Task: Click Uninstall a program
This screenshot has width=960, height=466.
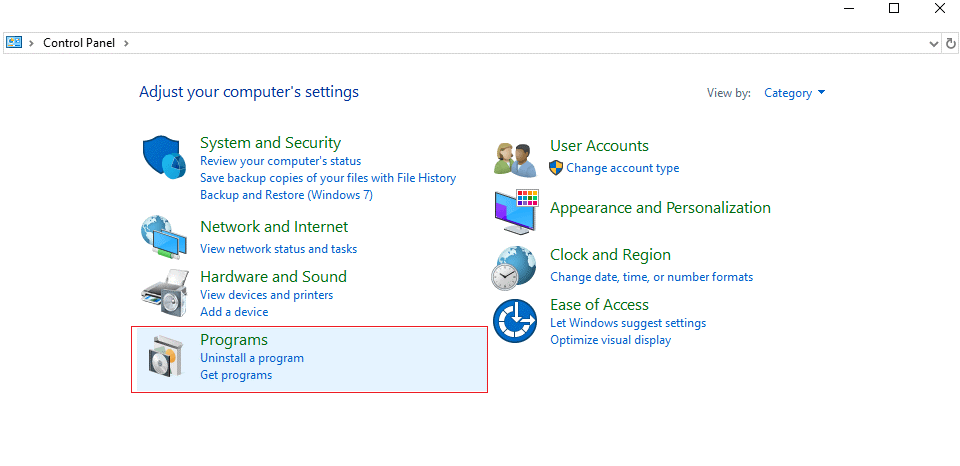Action: tap(252, 358)
